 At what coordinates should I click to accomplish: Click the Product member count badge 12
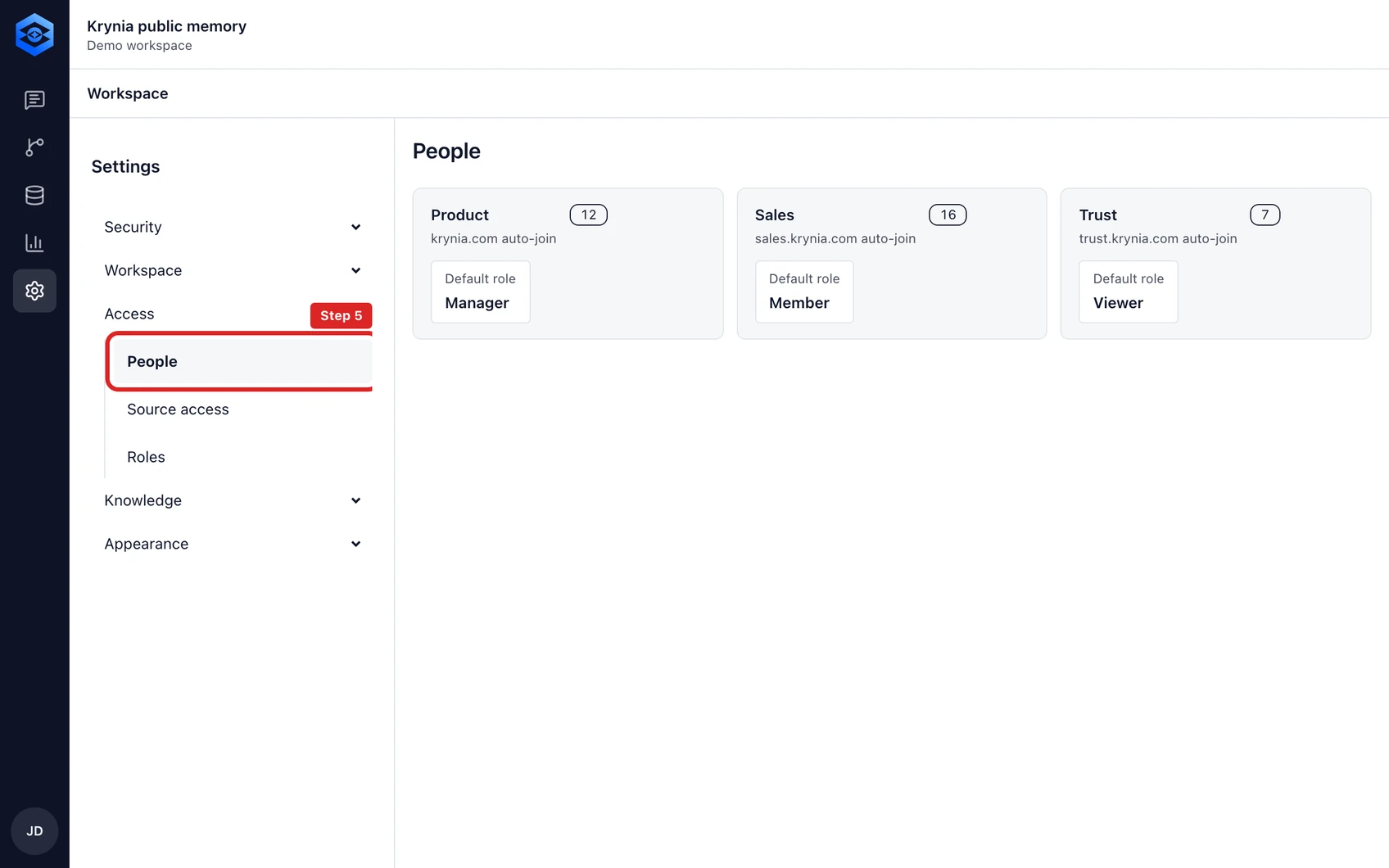click(589, 215)
